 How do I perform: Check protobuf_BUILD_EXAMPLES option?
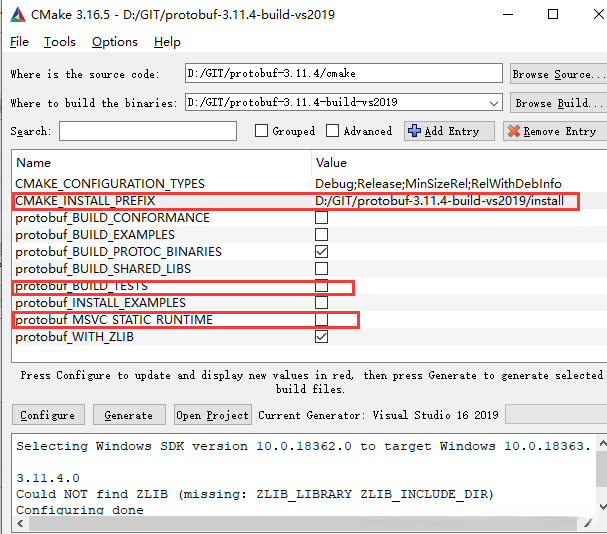[321, 235]
